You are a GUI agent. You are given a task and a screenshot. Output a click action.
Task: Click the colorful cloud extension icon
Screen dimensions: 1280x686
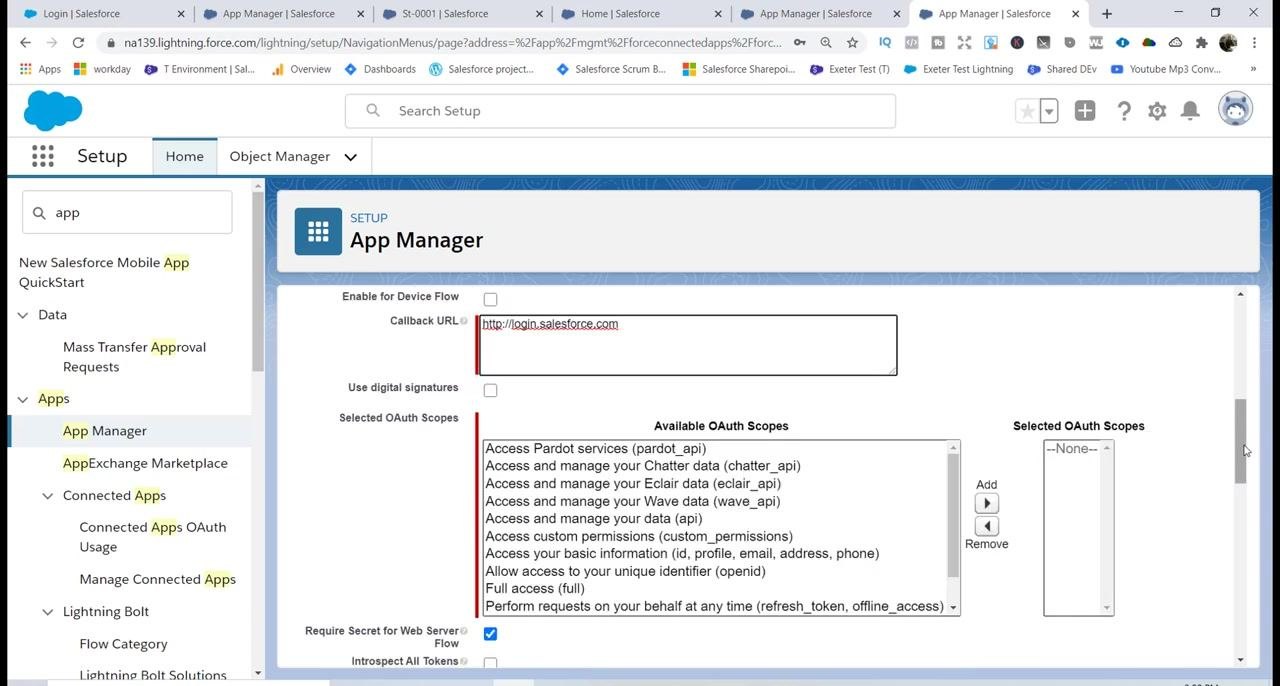coord(1149,43)
